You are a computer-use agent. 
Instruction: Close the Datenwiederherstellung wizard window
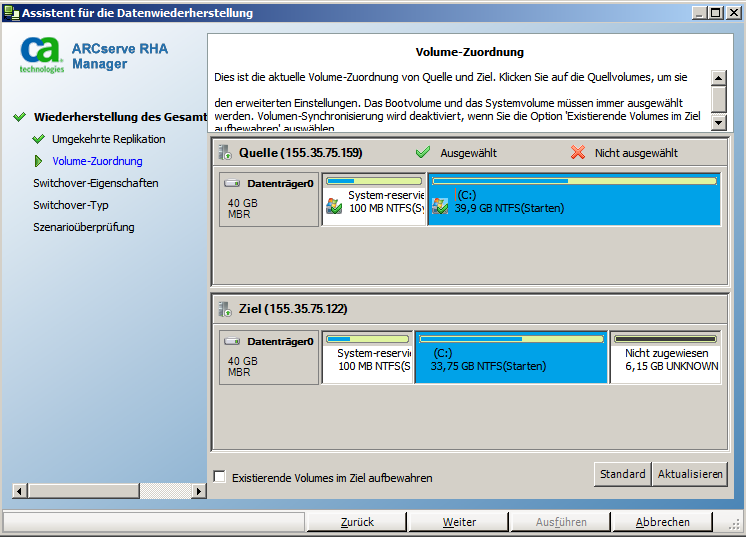click(x=734, y=13)
